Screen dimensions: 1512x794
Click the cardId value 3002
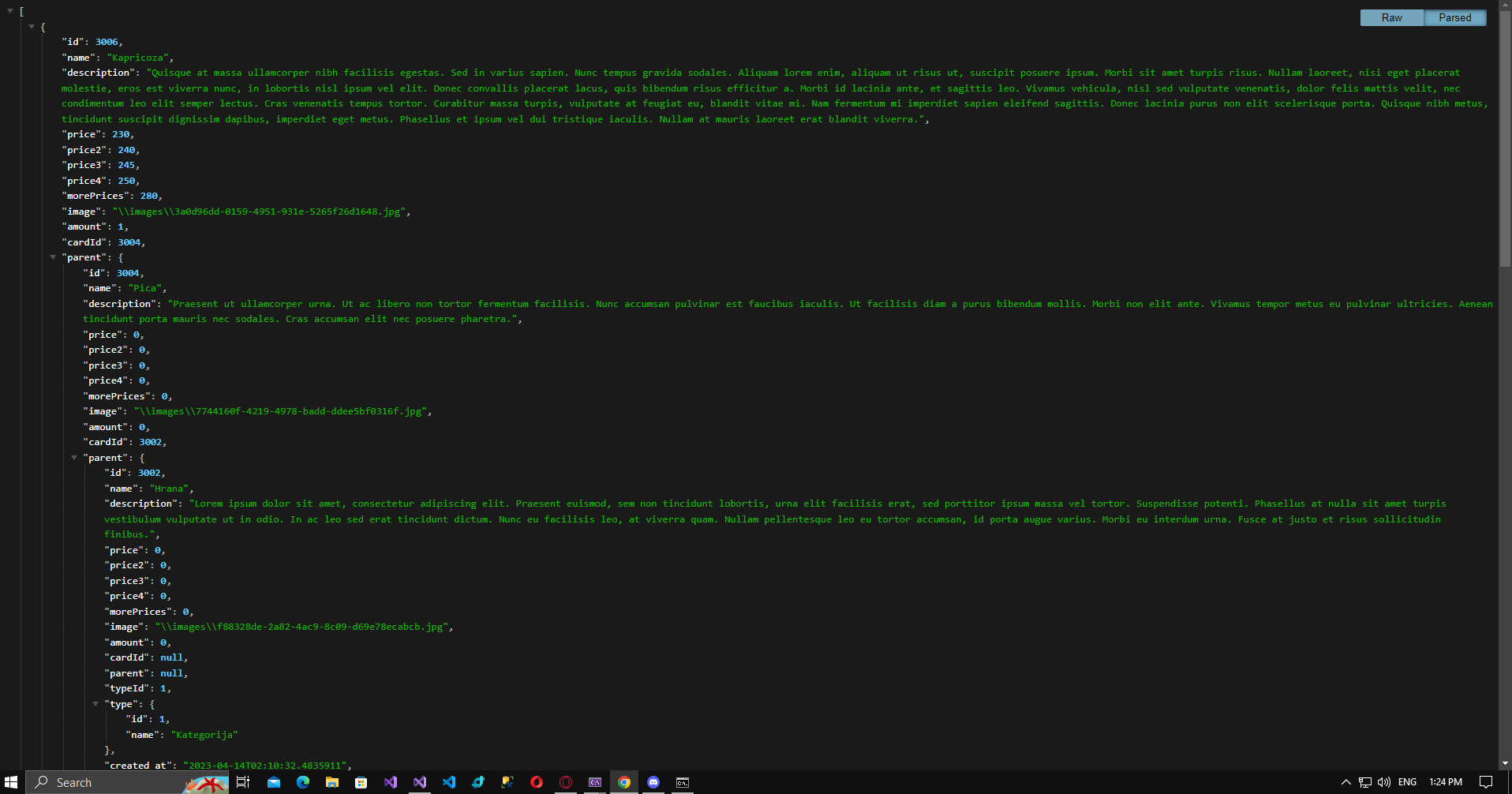pyautogui.click(x=151, y=442)
